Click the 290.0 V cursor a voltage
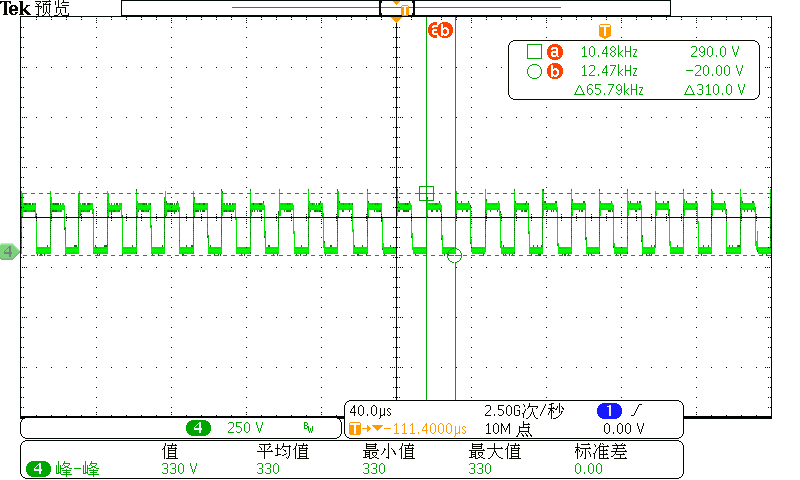This screenshot has width=800, height=480. (x=714, y=52)
